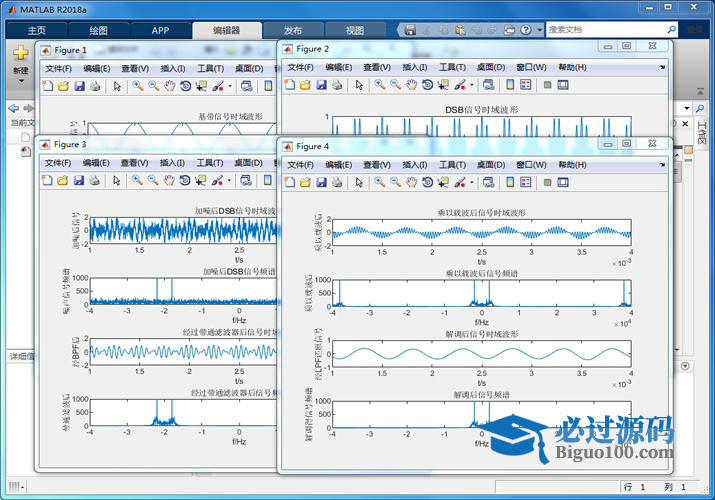Viewport: 715px width, 500px height.
Task: Open folder path dropdown arrow near search icon
Action: point(687,108)
